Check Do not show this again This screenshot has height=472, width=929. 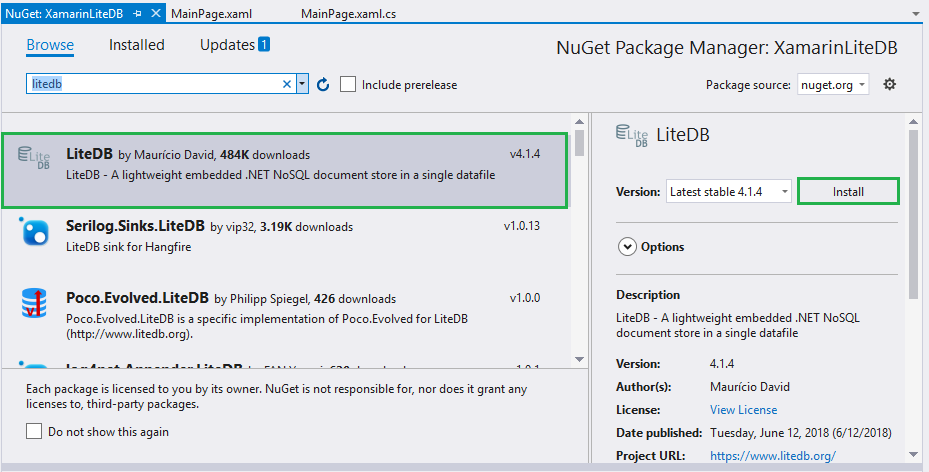coord(34,431)
